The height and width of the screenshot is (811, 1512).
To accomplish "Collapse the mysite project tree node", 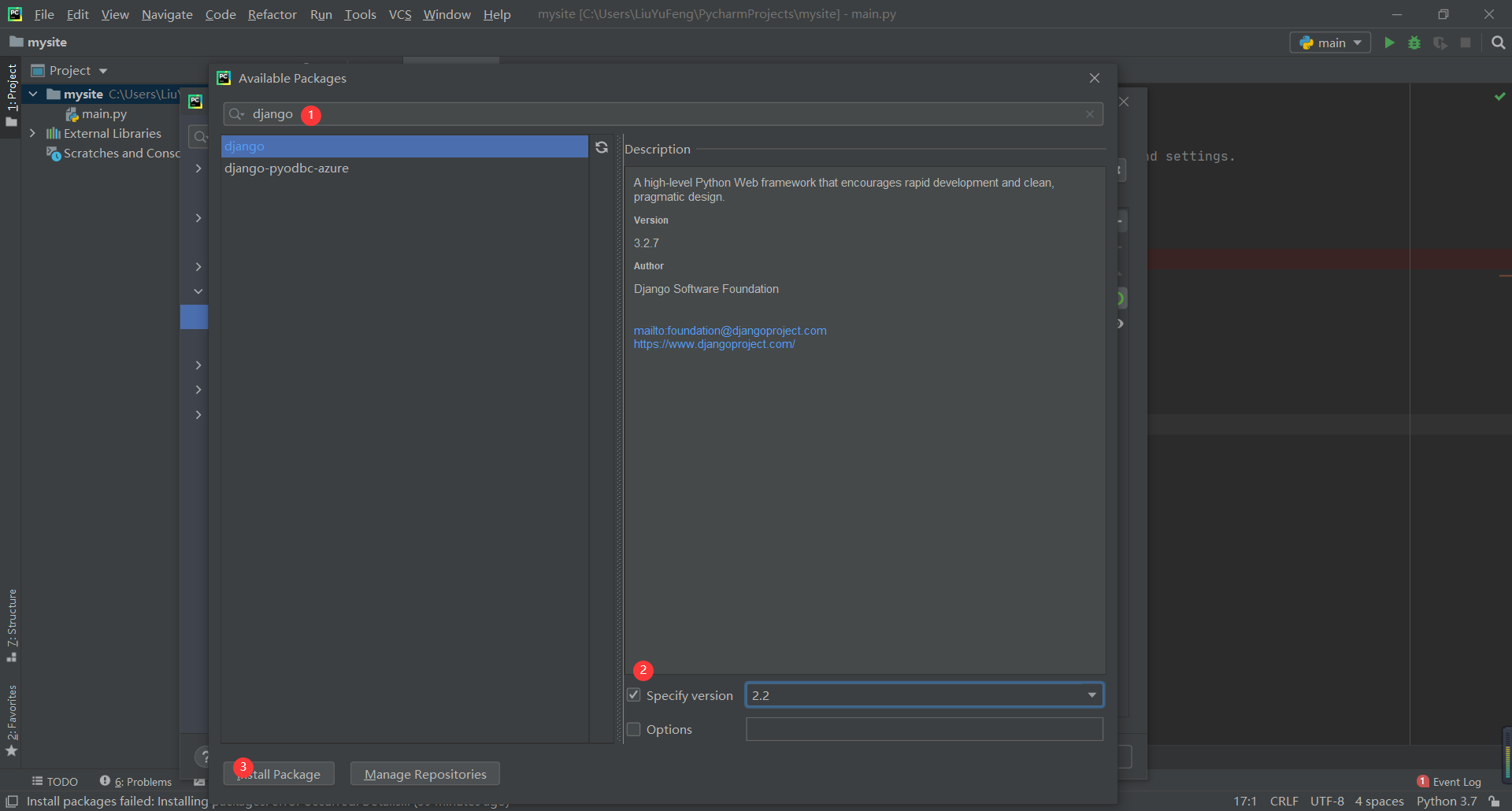I will click(33, 94).
